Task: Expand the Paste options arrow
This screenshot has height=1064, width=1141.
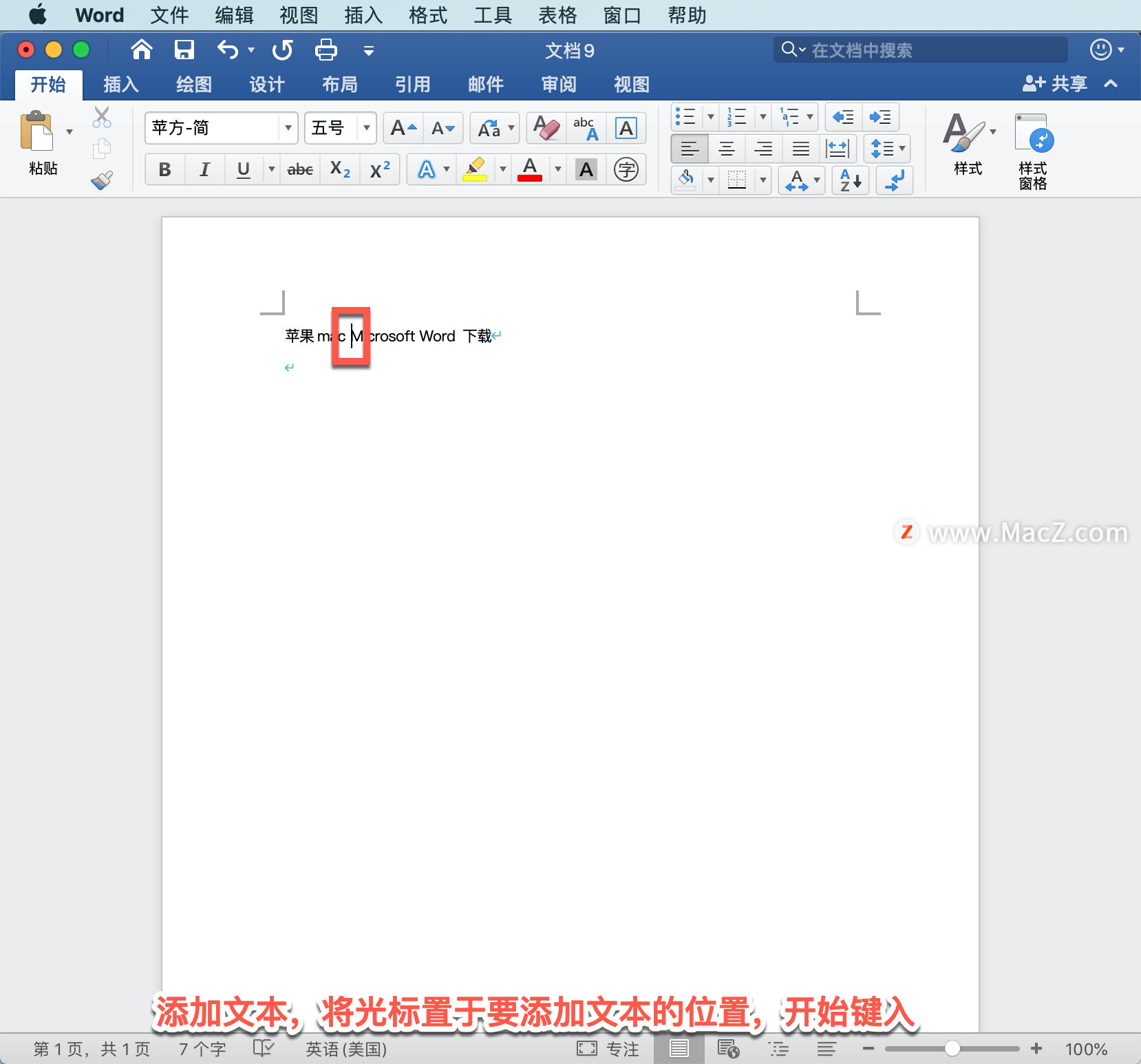Action: click(70, 131)
